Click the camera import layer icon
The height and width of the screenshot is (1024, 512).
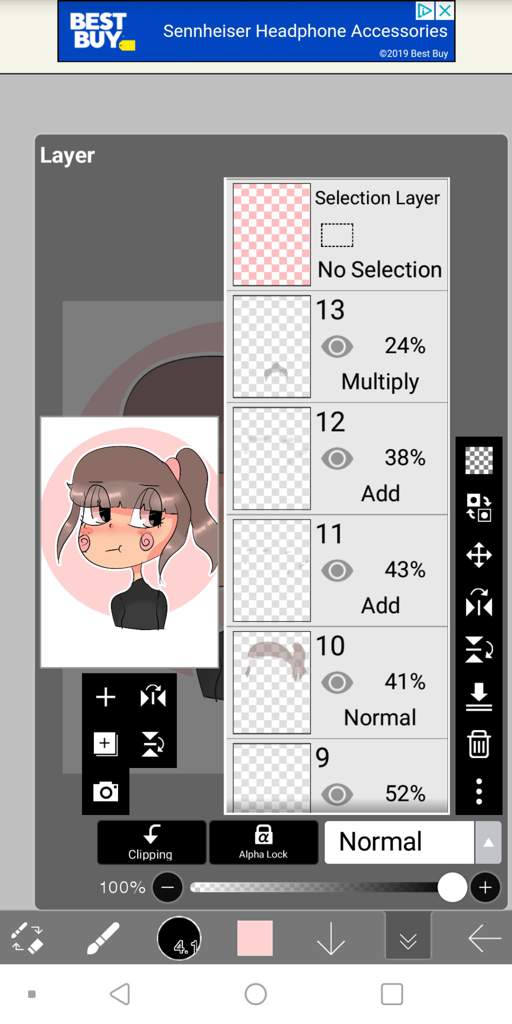pyautogui.click(x=105, y=792)
